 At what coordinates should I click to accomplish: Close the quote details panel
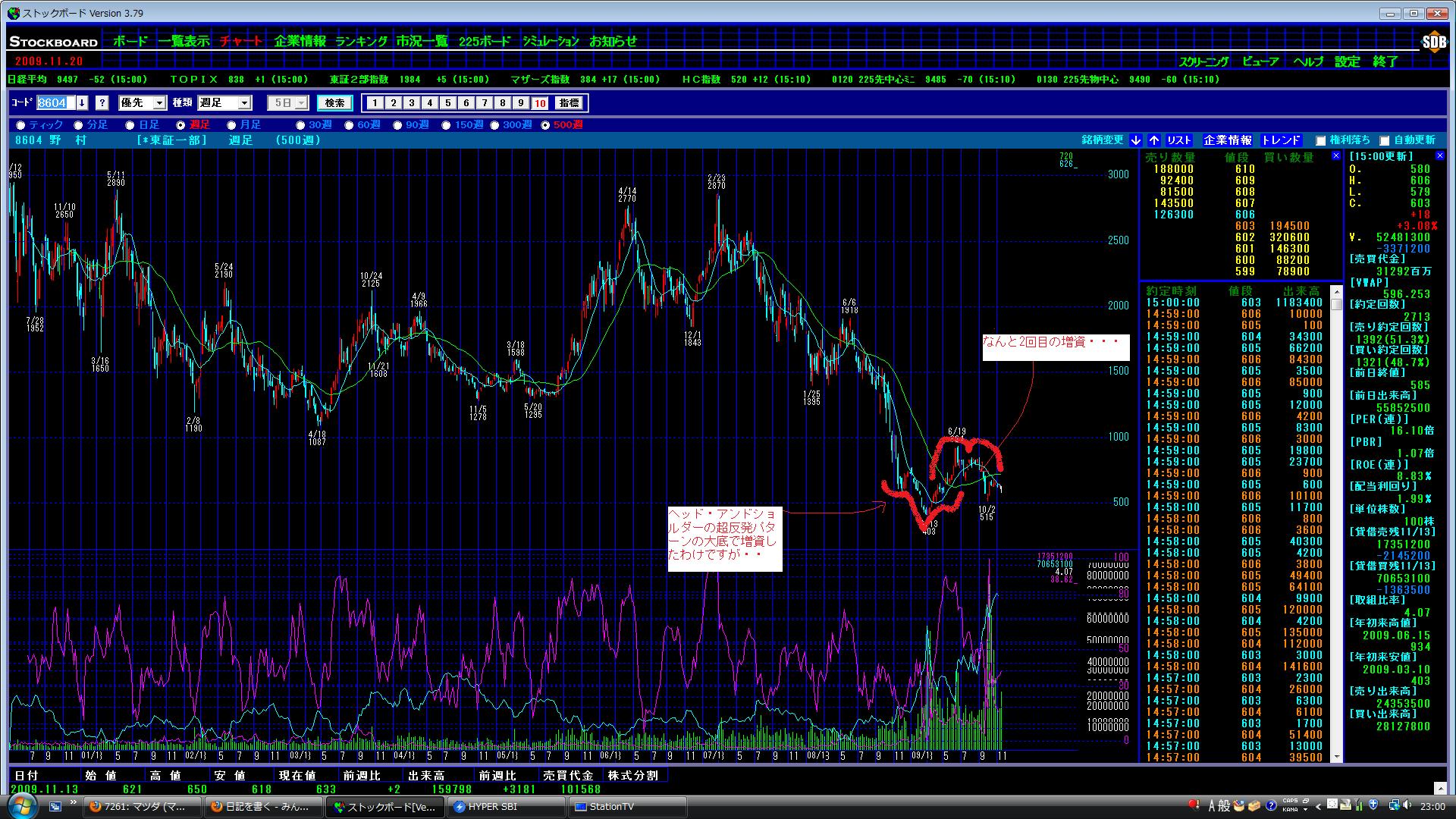tap(1440, 155)
